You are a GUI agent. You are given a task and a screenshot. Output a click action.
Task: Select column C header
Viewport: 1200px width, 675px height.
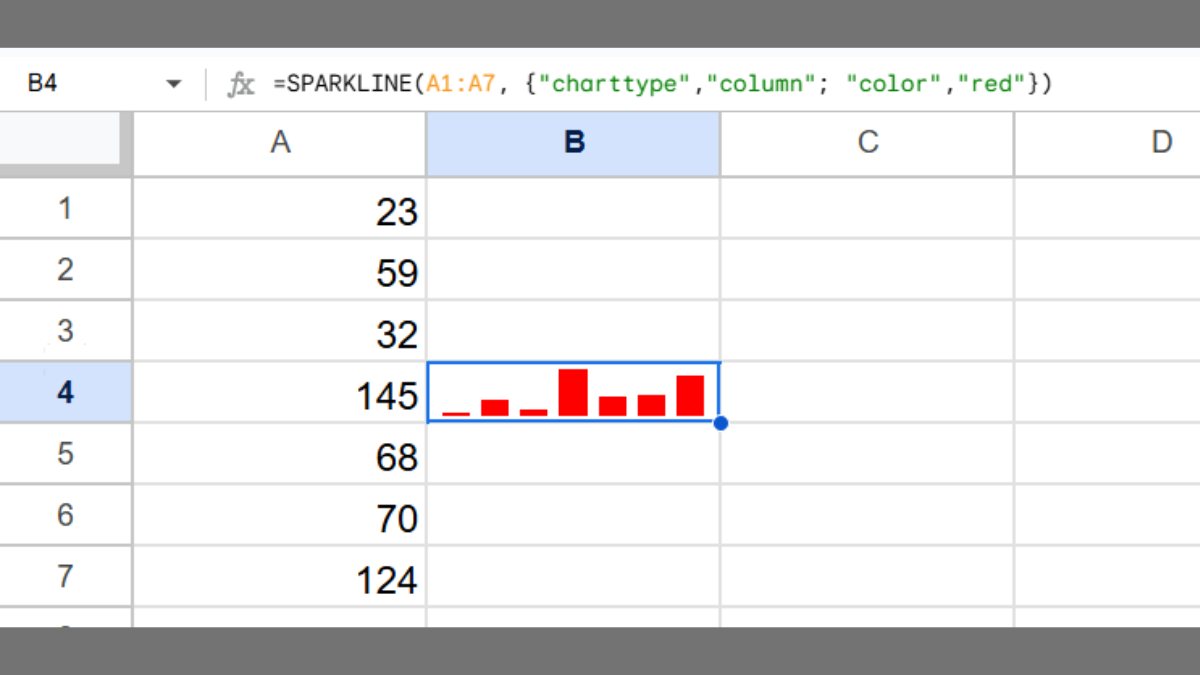click(867, 143)
